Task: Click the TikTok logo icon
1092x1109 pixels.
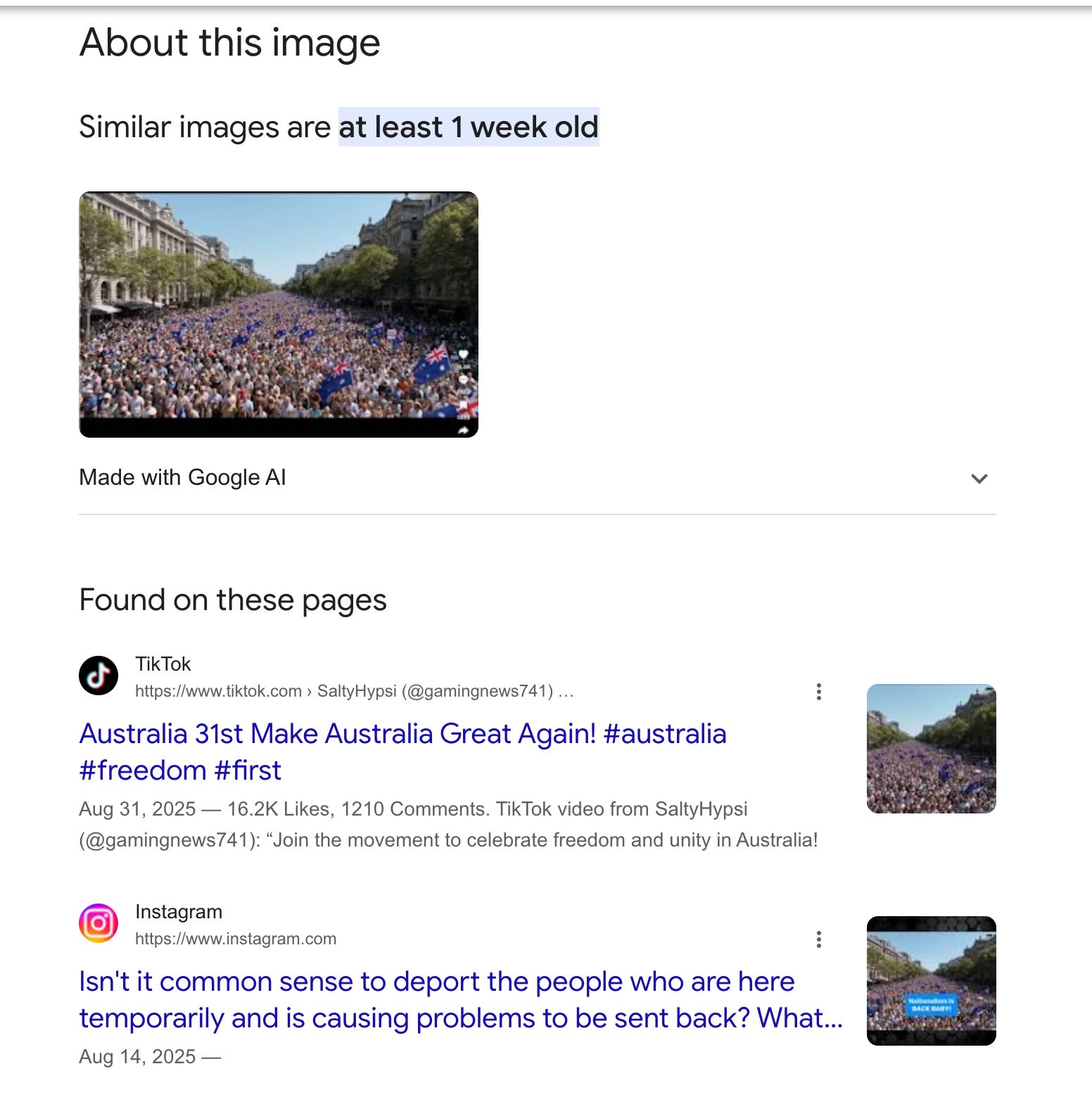Action: [99, 676]
